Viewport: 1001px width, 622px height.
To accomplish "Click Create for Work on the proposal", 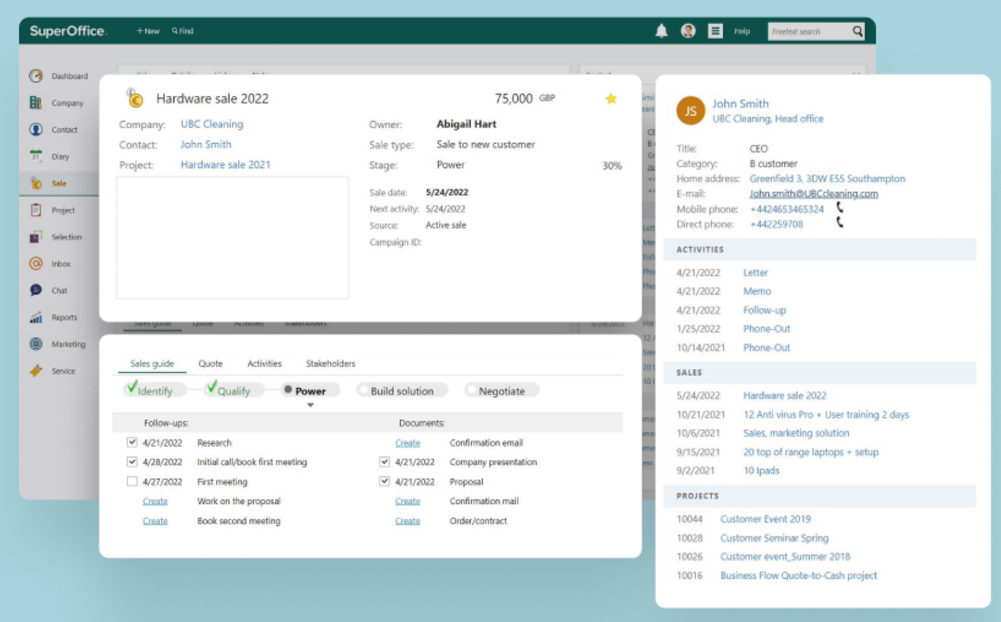I will click(155, 501).
